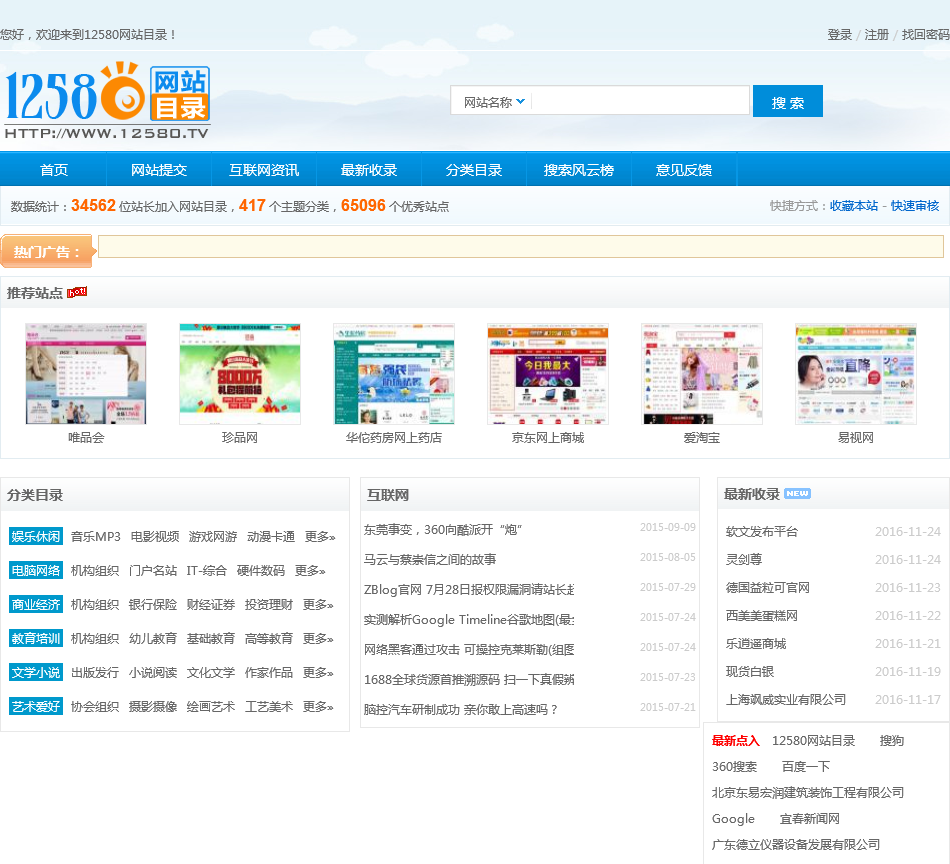Read article 马云与蔡崇信之间的故事
This screenshot has height=864, width=950.
pyautogui.click(x=430, y=559)
